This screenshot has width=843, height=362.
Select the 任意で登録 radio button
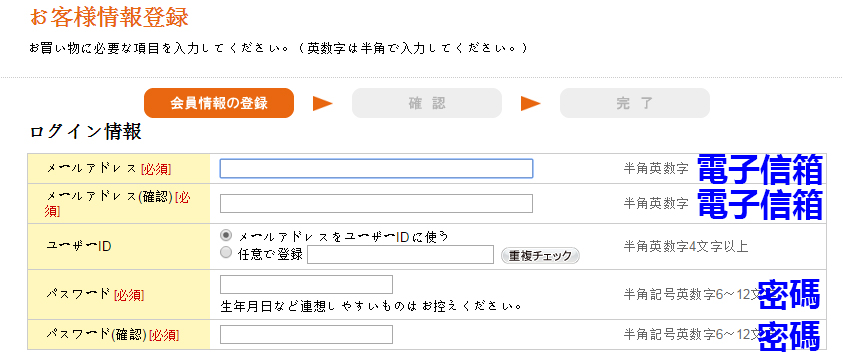coord(226,252)
